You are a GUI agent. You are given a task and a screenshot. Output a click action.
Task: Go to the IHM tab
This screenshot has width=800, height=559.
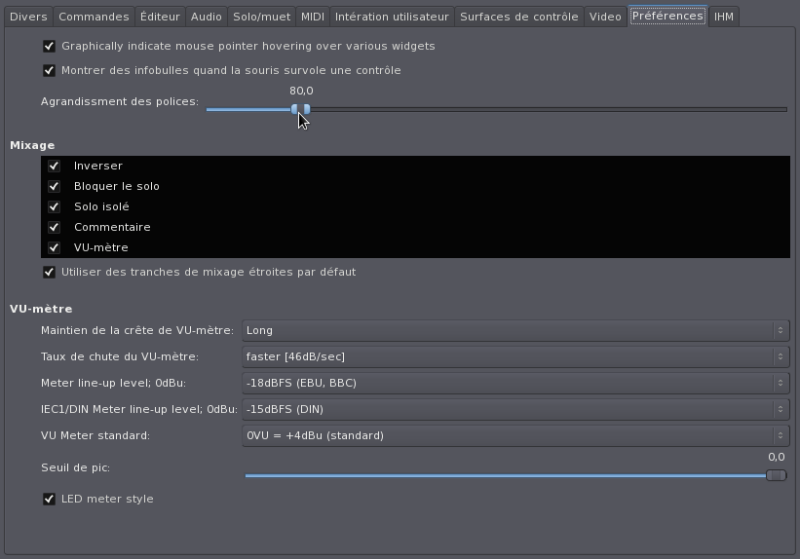tap(723, 17)
